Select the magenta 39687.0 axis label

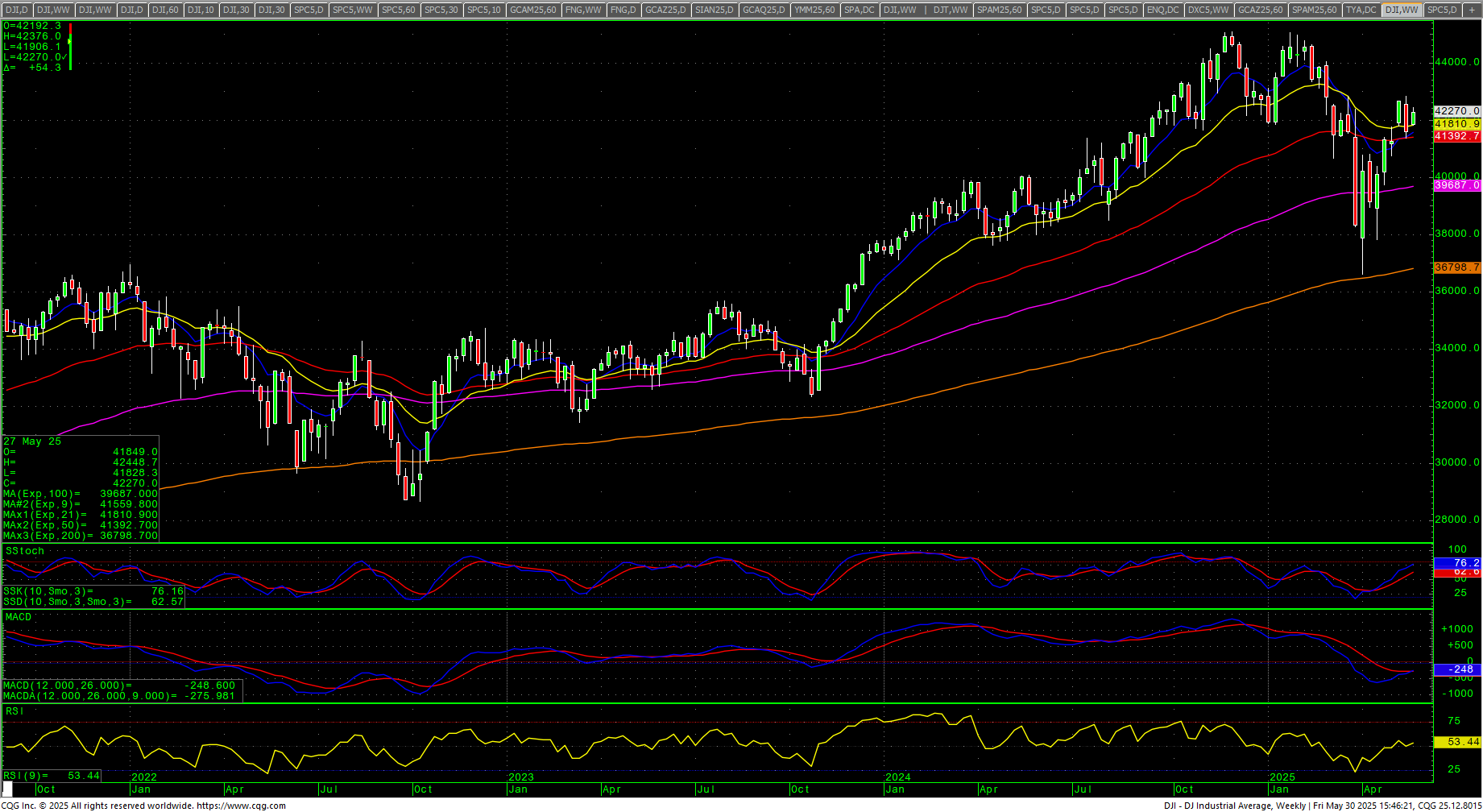(1457, 185)
